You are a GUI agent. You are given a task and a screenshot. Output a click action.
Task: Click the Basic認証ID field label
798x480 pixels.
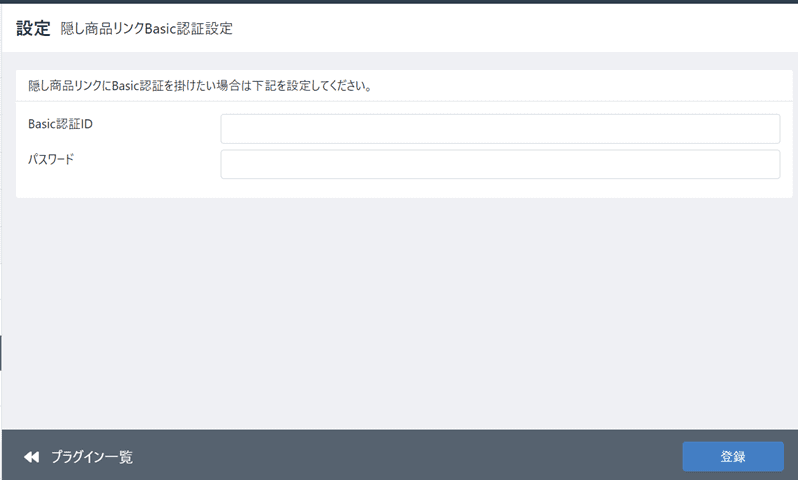61,123
